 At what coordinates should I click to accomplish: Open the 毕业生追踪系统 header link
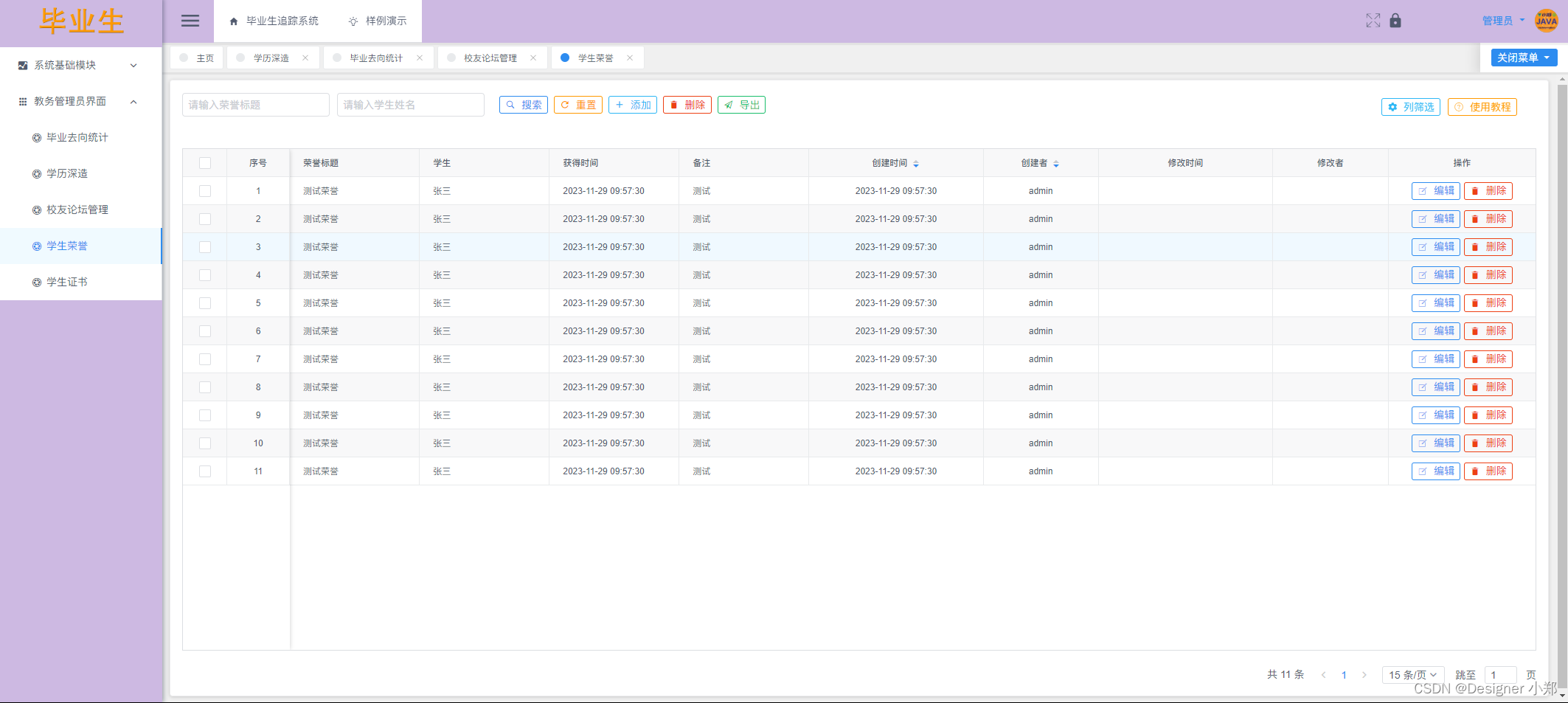[274, 21]
